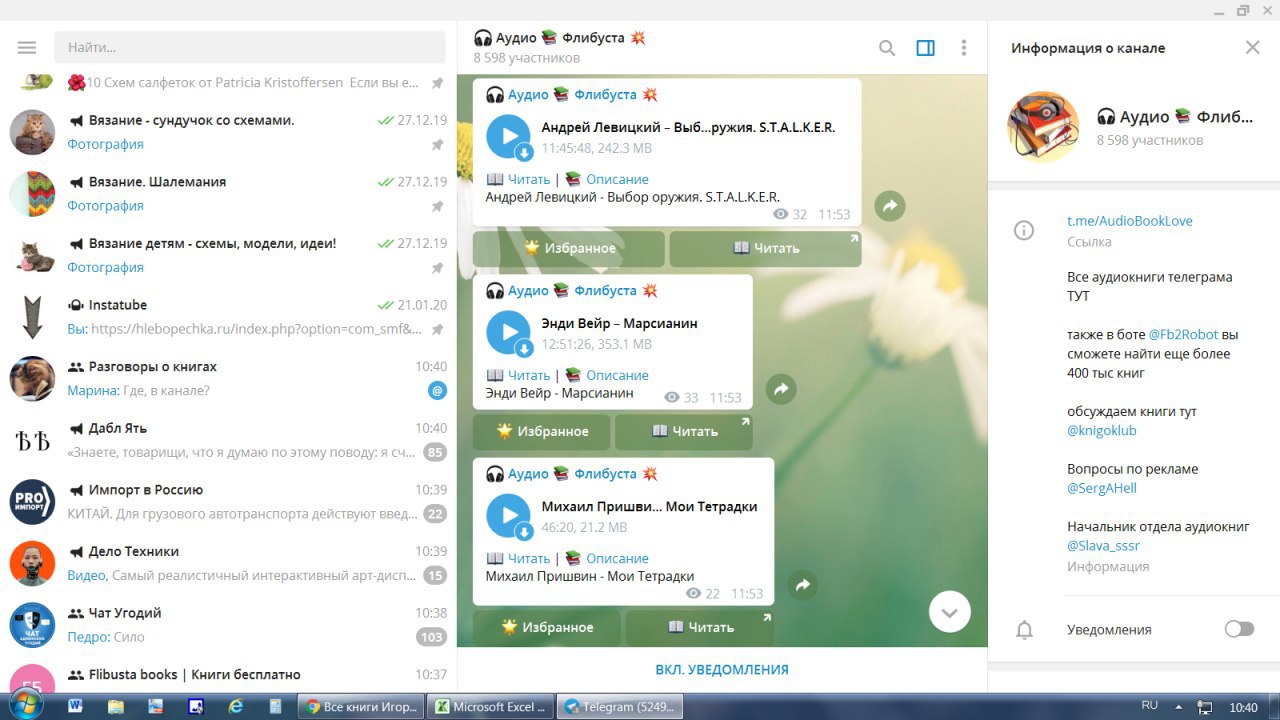
Task: Open the Word icon in the taskbar
Action: click(75, 706)
